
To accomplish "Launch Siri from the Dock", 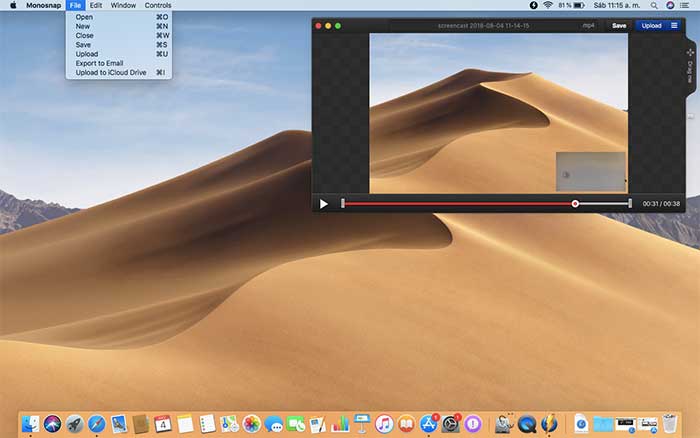I will [x=52, y=424].
